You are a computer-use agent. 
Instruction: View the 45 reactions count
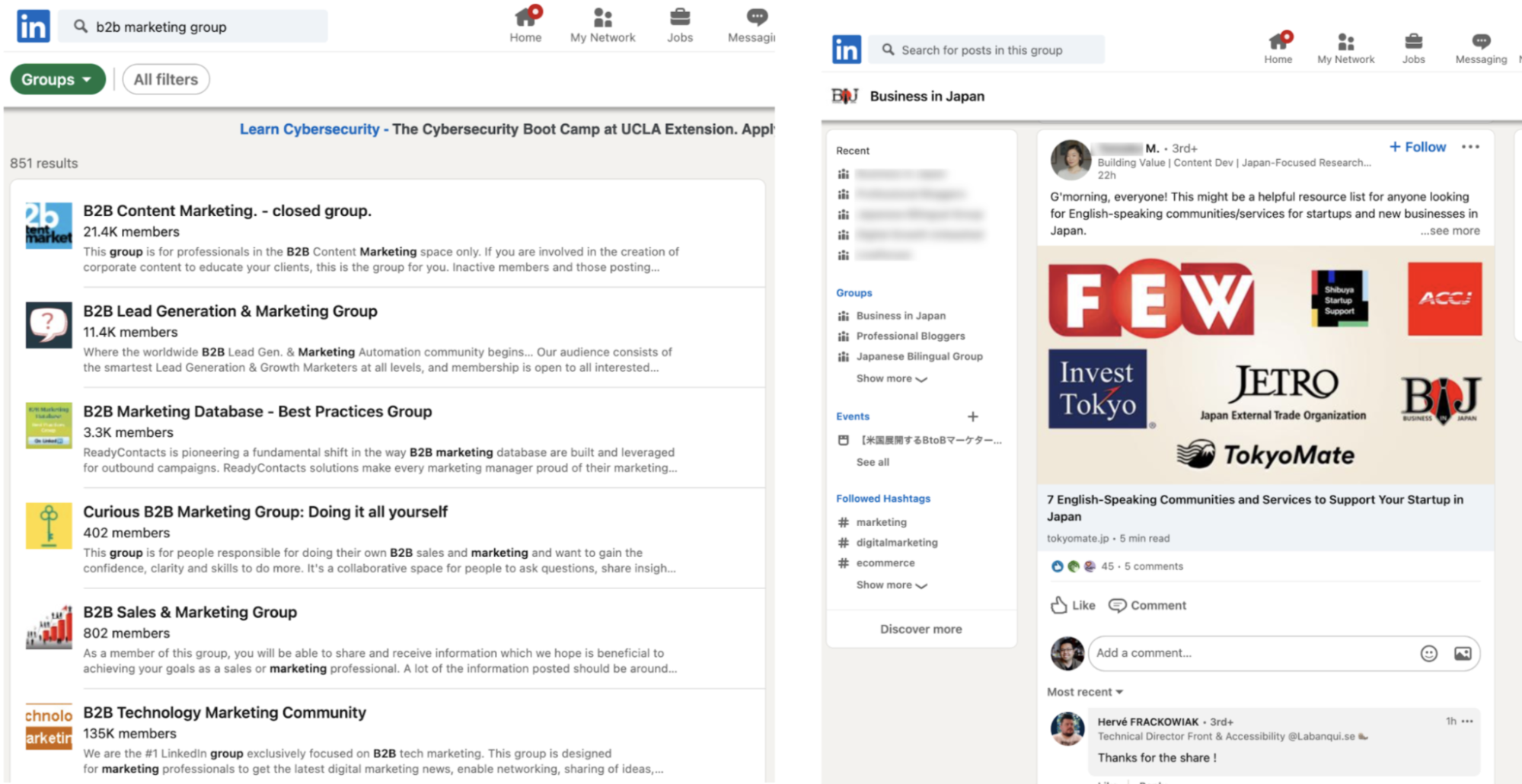point(1107,566)
